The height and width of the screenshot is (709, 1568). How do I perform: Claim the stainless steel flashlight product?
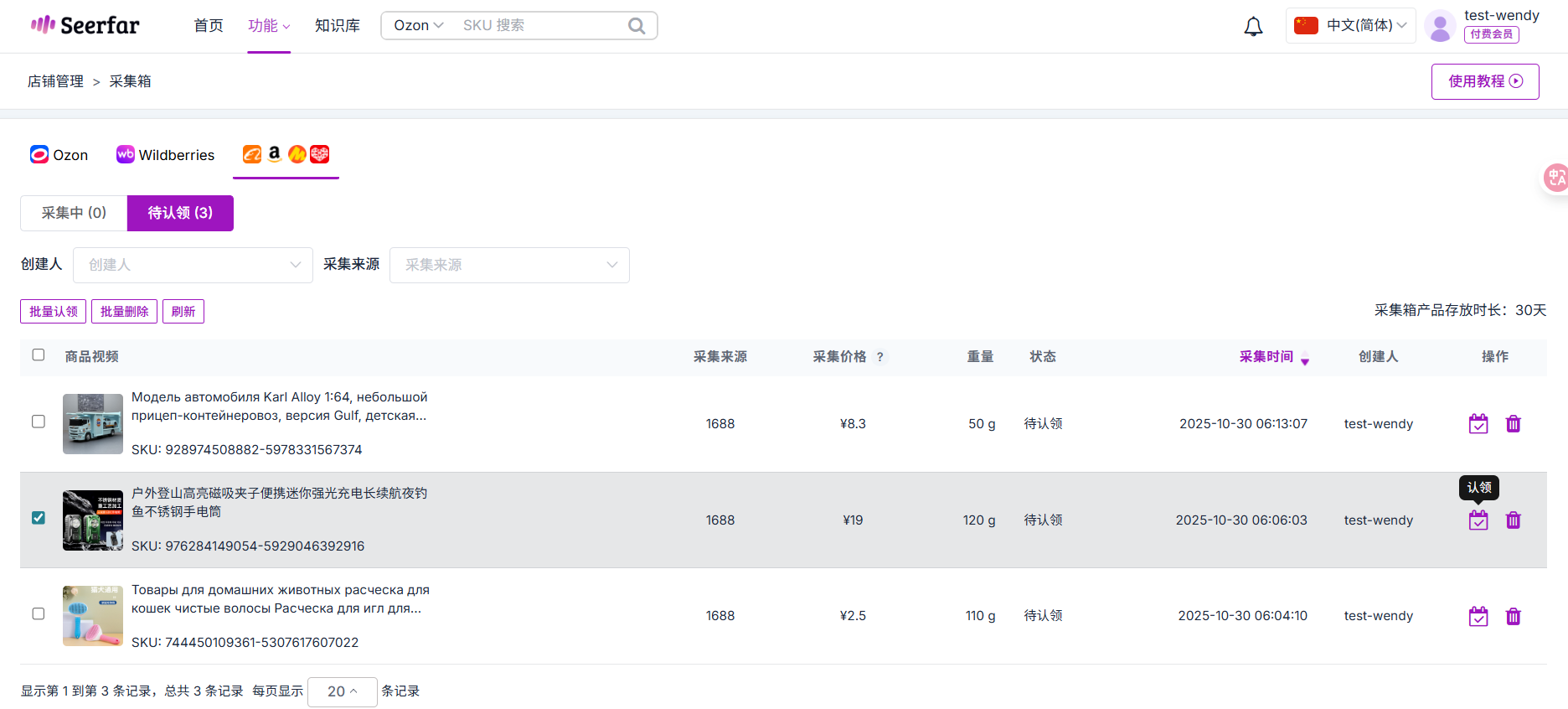pyautogui.click(x=1478, y=520)
